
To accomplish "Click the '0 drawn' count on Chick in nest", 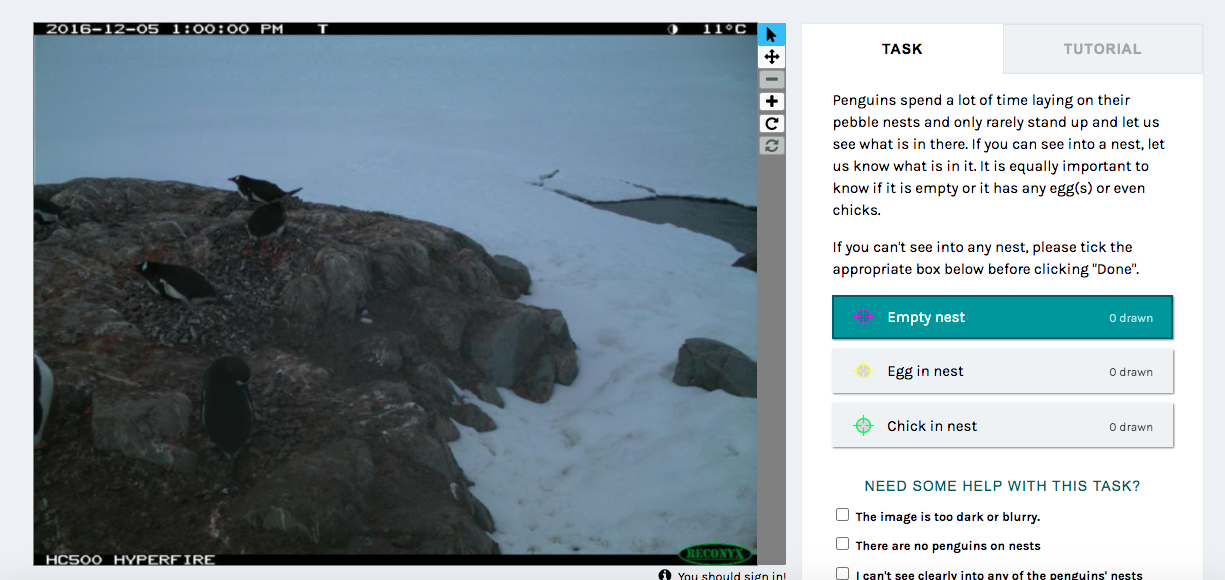I will [1131, 427].
